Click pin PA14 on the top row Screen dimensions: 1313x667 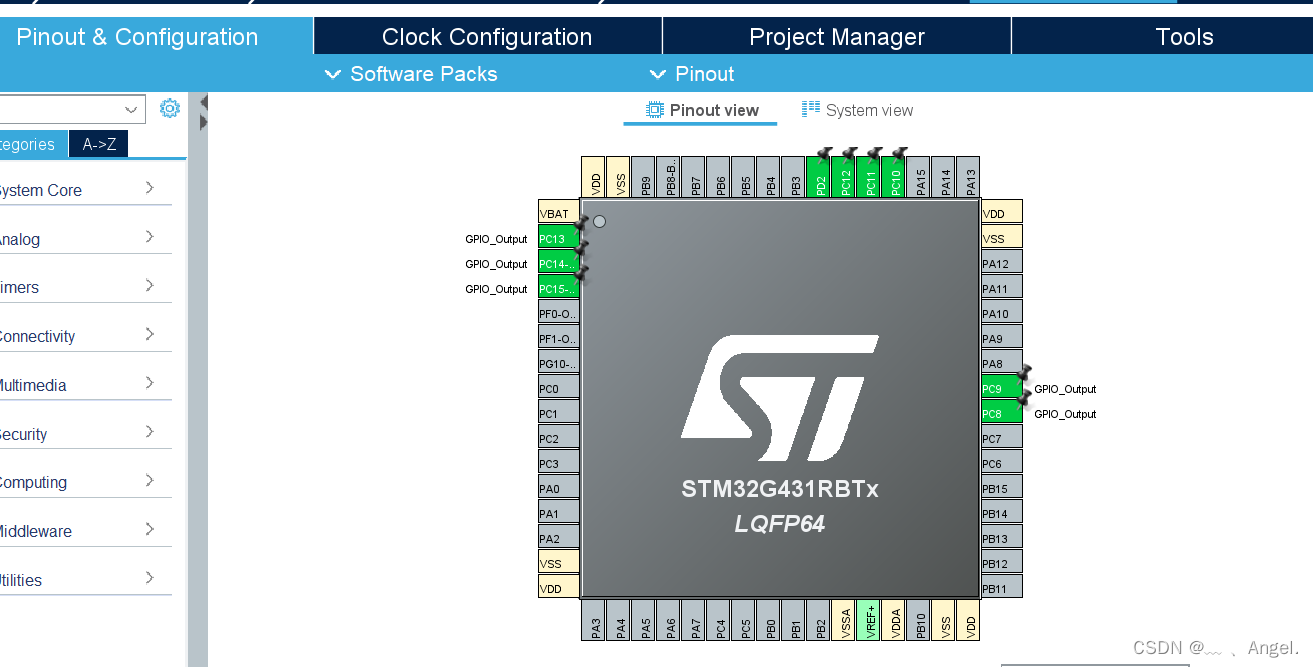coord(944,177)
